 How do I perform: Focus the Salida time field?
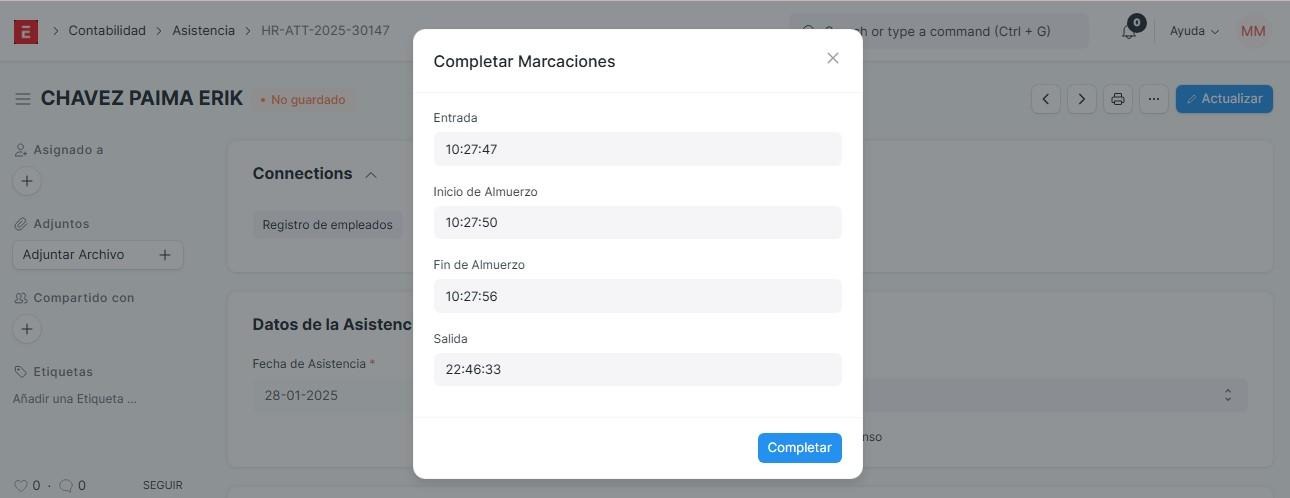point(637,369)
